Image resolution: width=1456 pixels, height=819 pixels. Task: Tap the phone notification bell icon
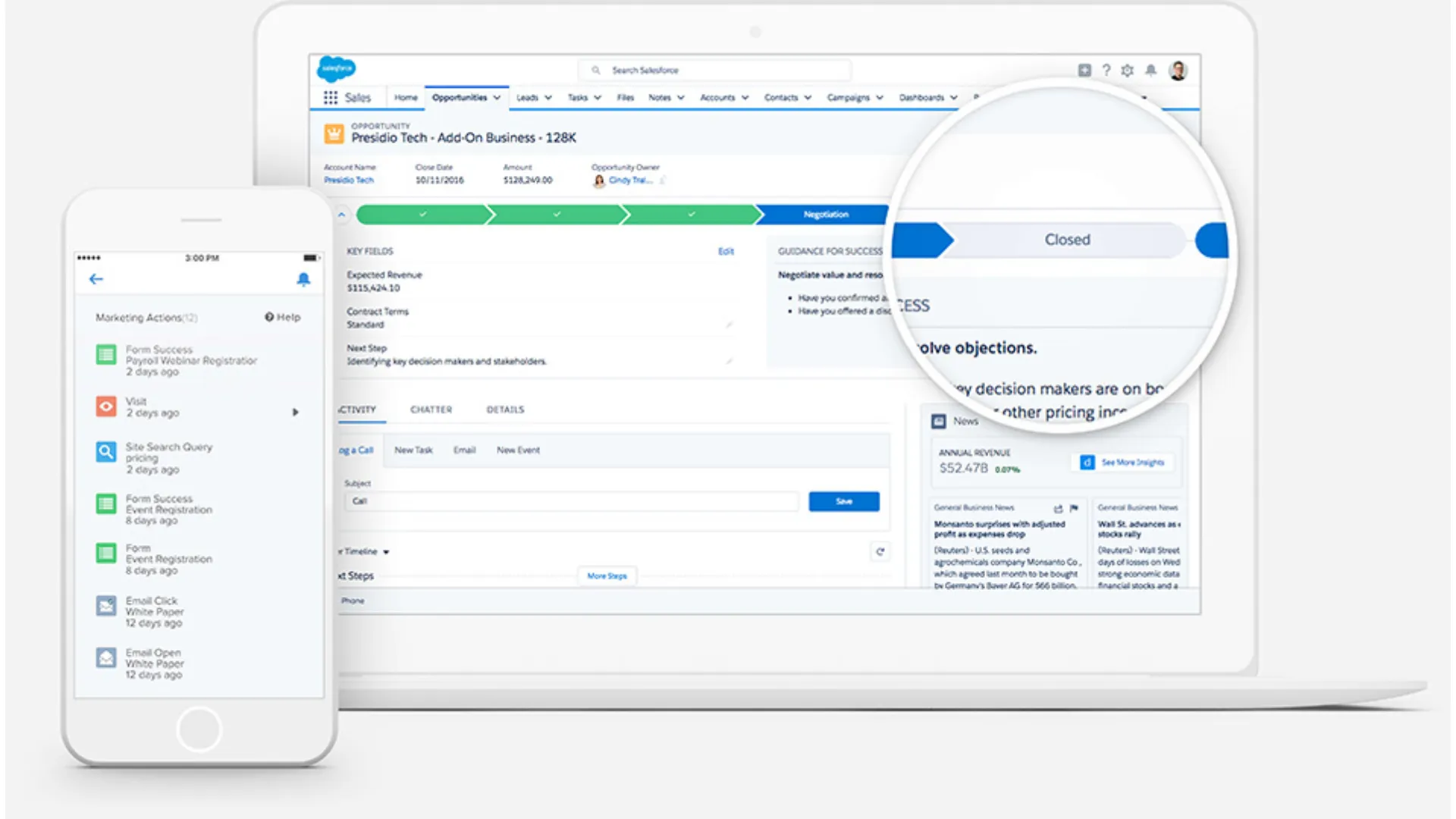pyautogui.click(x=303, y=279)
